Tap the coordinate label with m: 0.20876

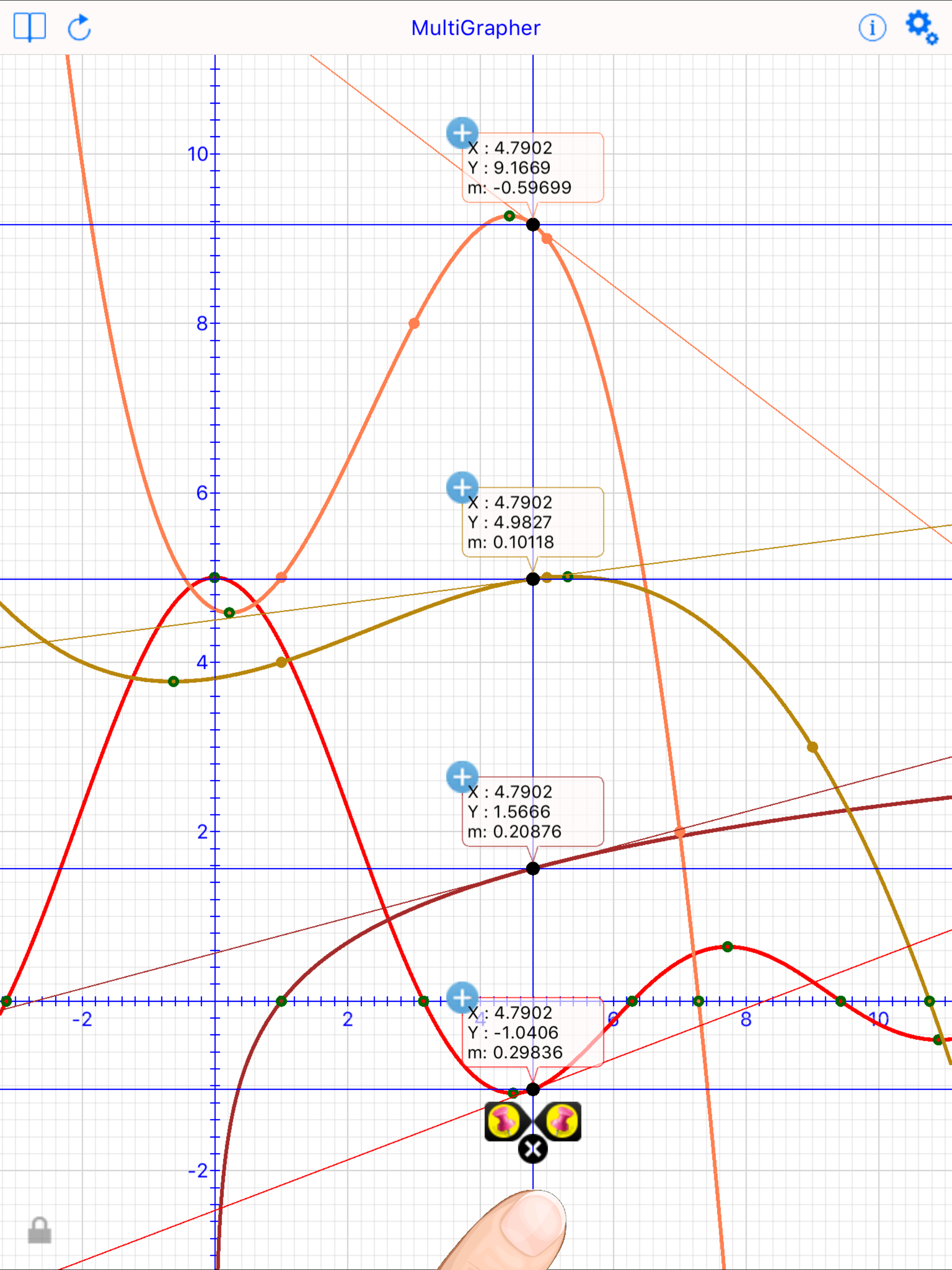pos(533,811)
